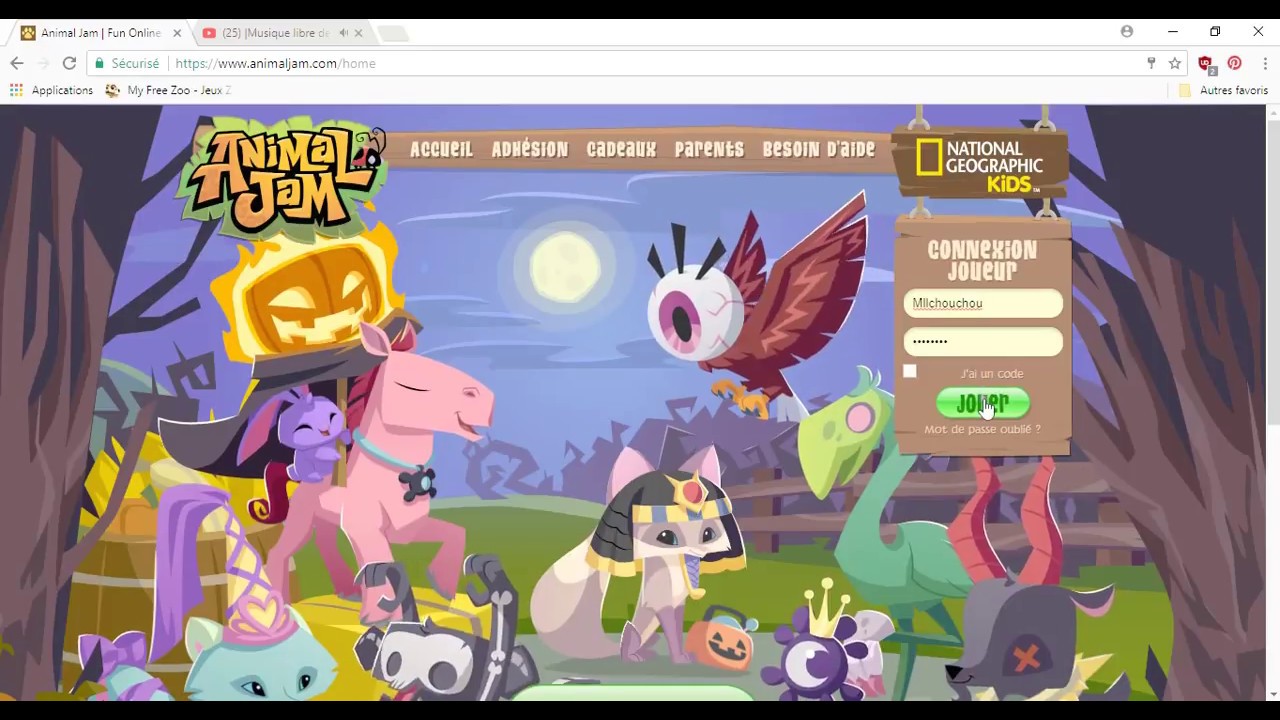Select the Animal Jam tab
1280x720 pixels.
tap(100, 33)
